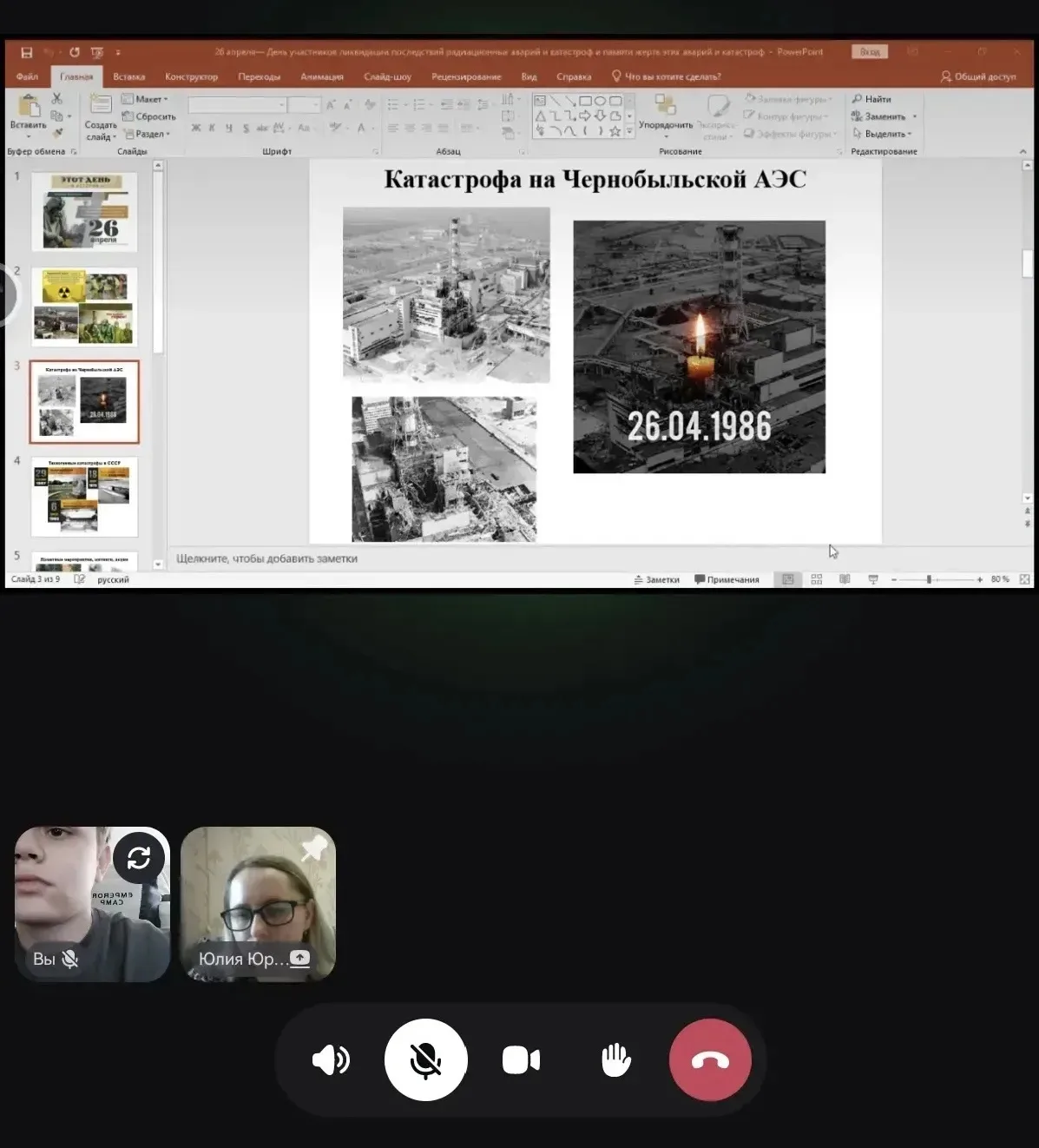
Task: Click the start-slideshow icon in quick access toolbar
Action: [96, 52]
